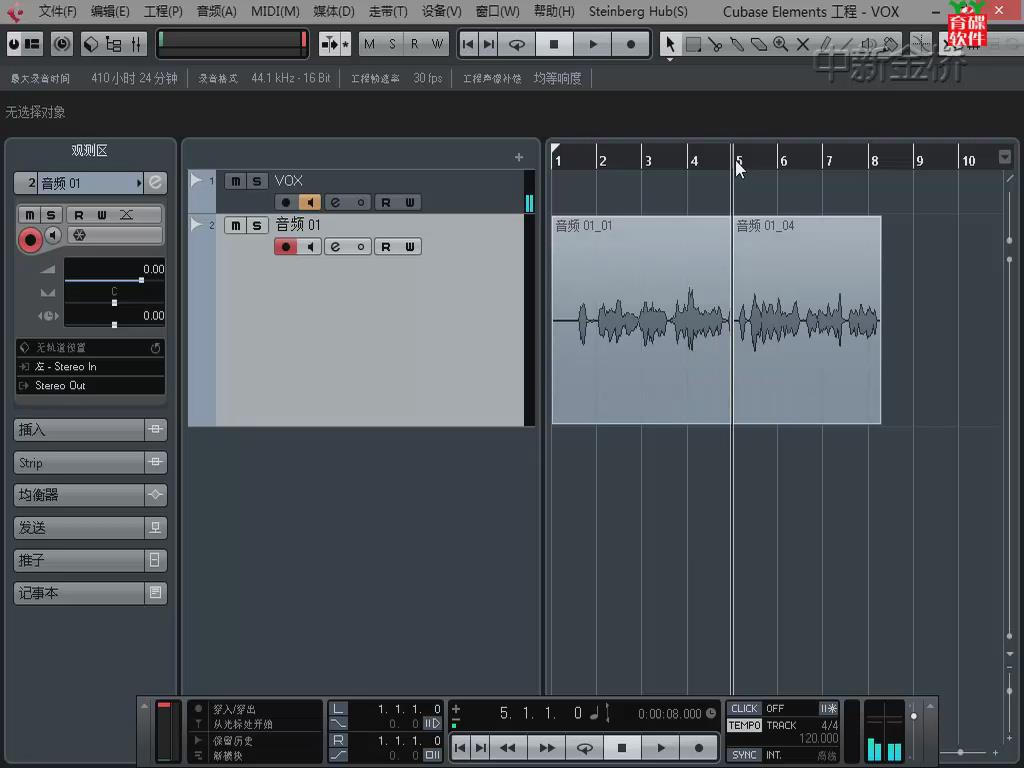
Task: Select the Mute X tool
Action: [x=803, y=44]
